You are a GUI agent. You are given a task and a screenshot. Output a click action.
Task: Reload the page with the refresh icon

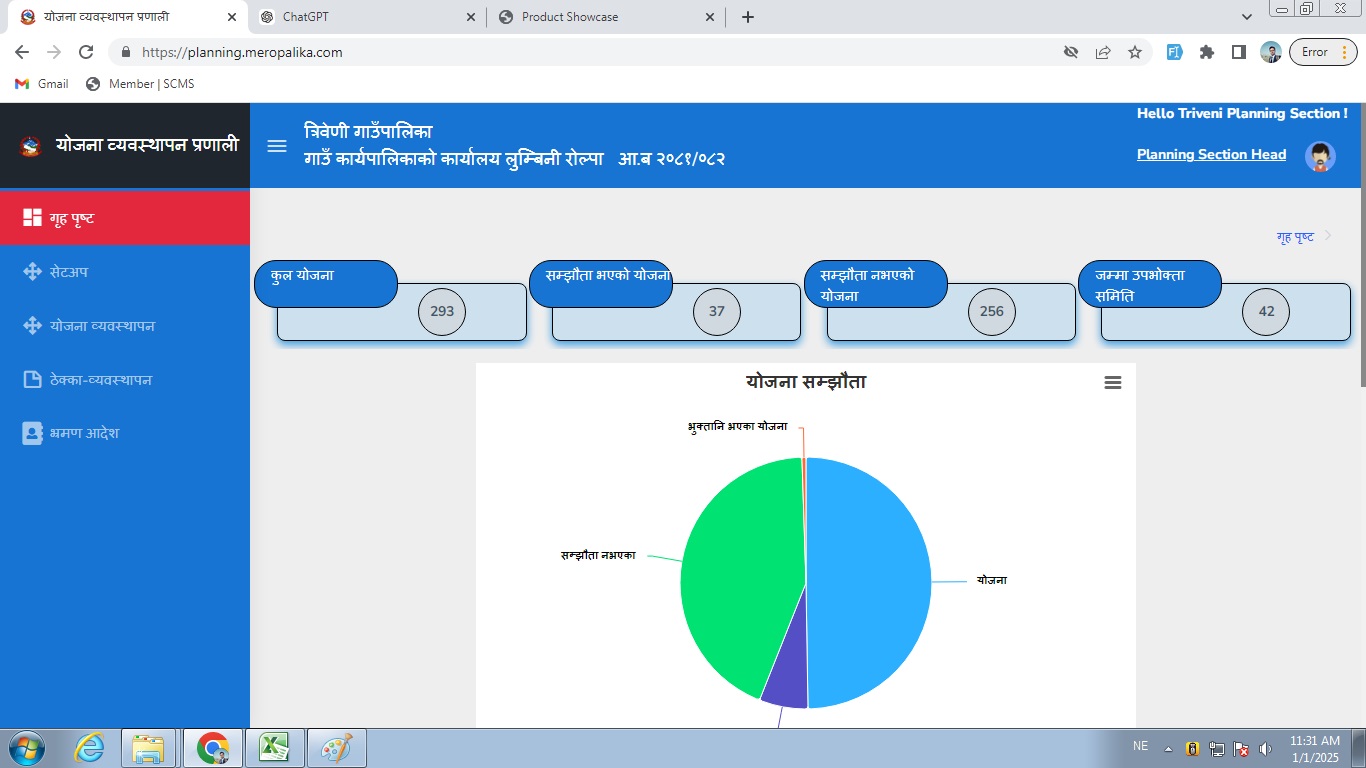click(86, 52)
